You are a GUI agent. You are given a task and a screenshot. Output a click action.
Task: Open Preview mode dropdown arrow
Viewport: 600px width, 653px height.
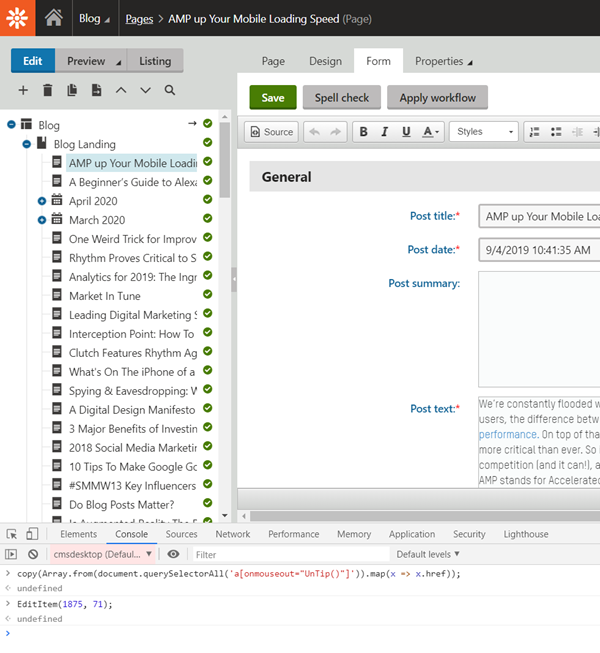[119, 62]
